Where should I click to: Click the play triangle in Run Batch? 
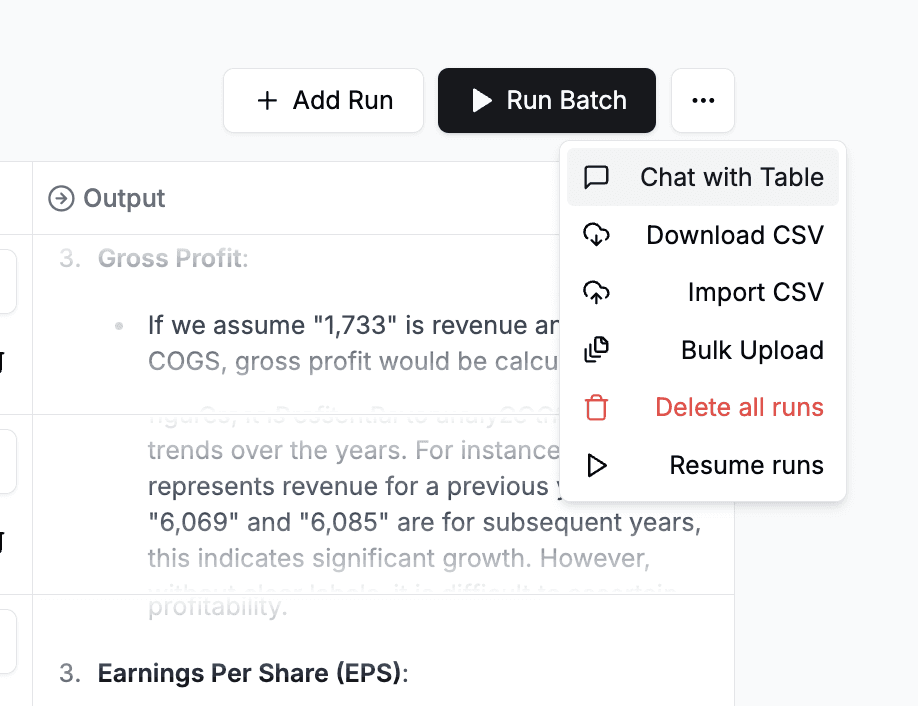tap(482, 100)
